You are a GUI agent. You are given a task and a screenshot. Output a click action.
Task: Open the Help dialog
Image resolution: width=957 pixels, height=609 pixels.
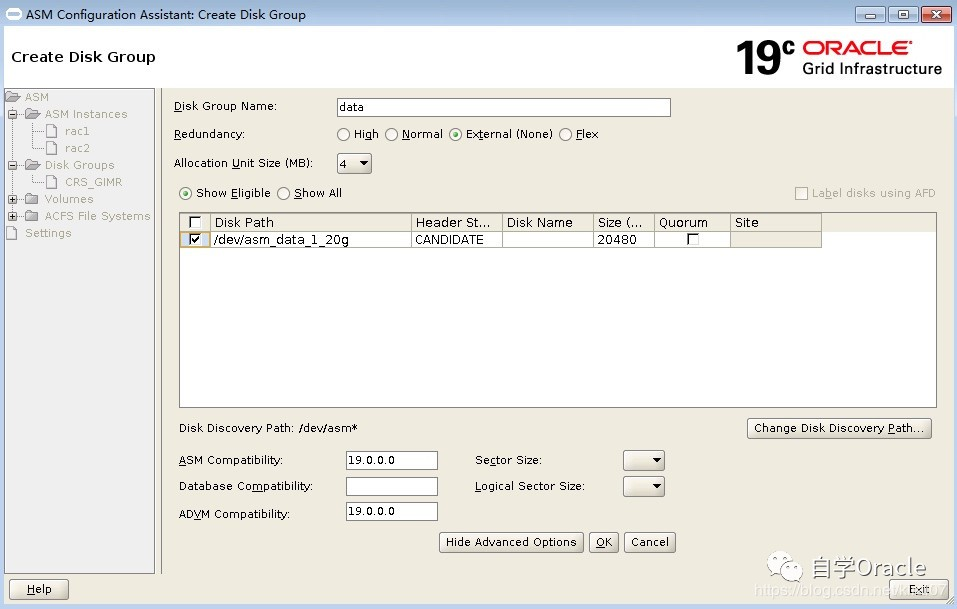click(38, 588)
